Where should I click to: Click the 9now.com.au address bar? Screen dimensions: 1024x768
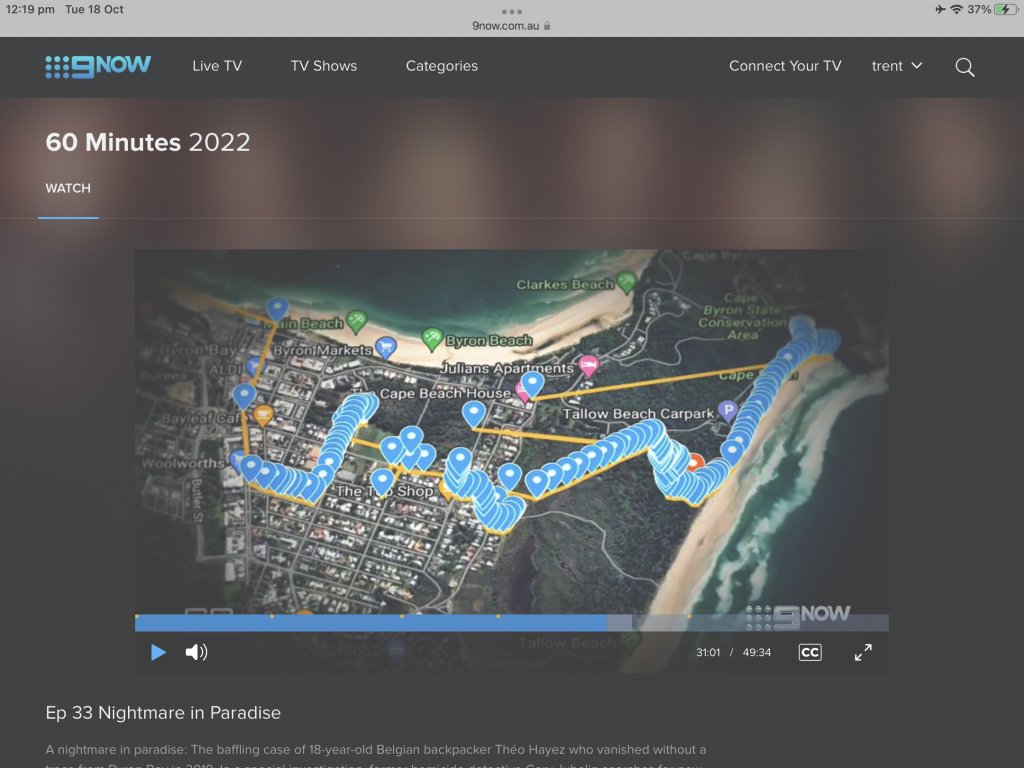[511, 26]
